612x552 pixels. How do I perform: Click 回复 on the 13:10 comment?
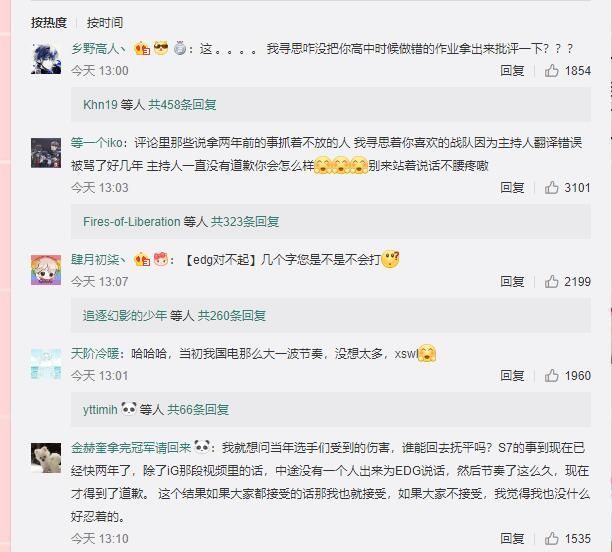[512, 539]
